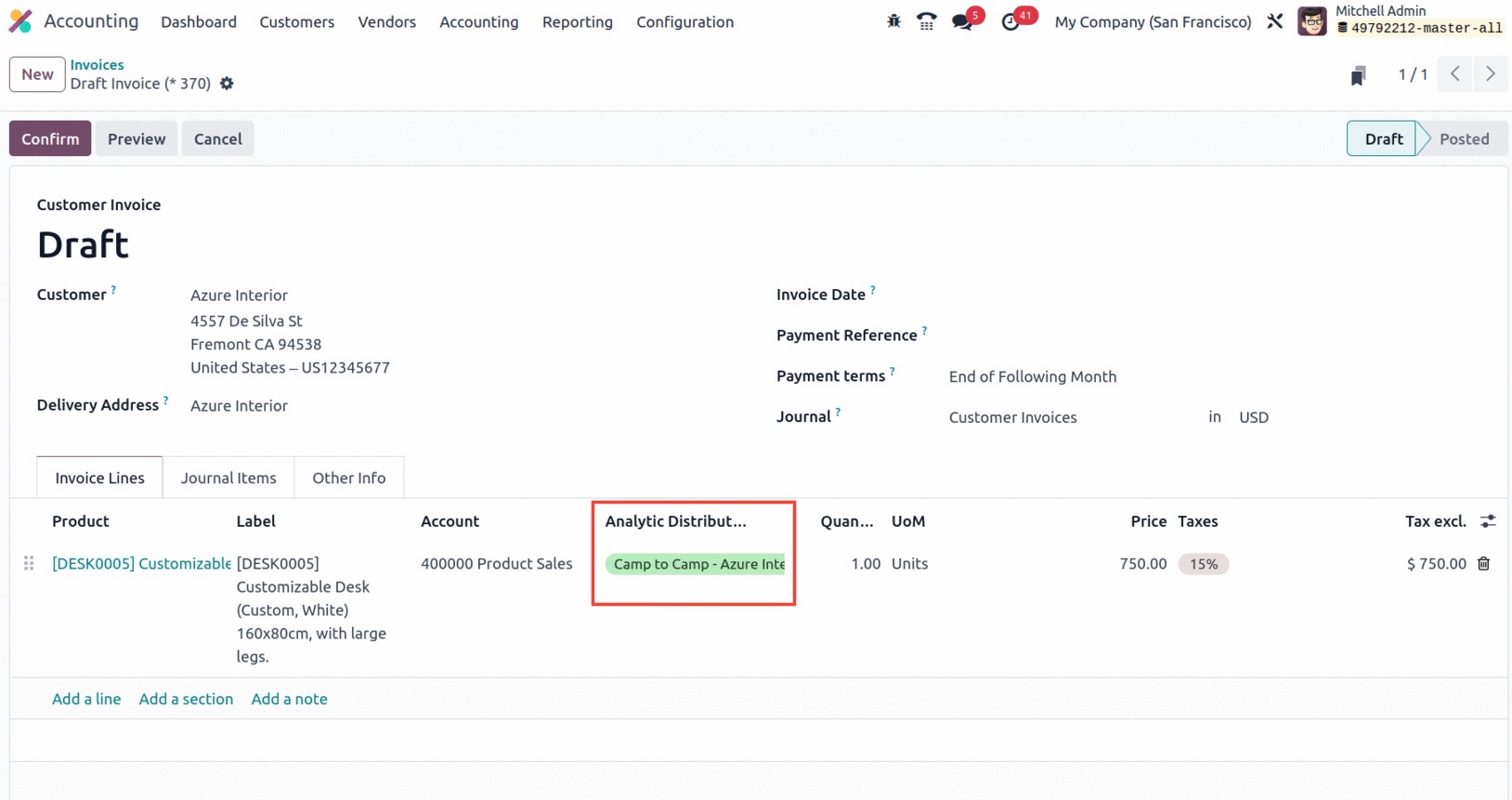Edit the DESK0005 label description text

(311, 610)
